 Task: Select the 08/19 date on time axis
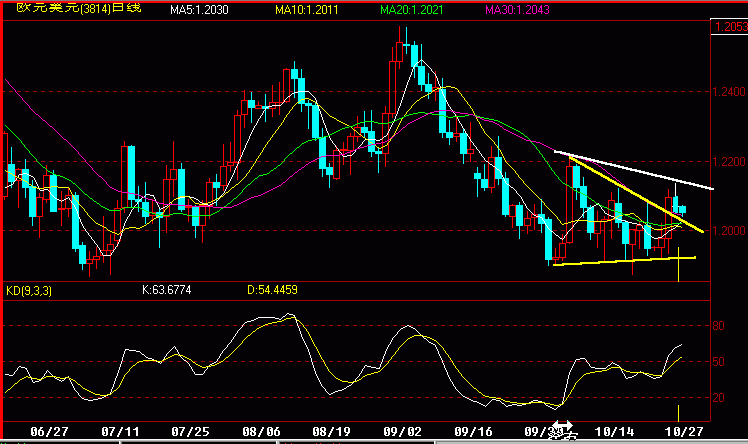pos(332,432)
